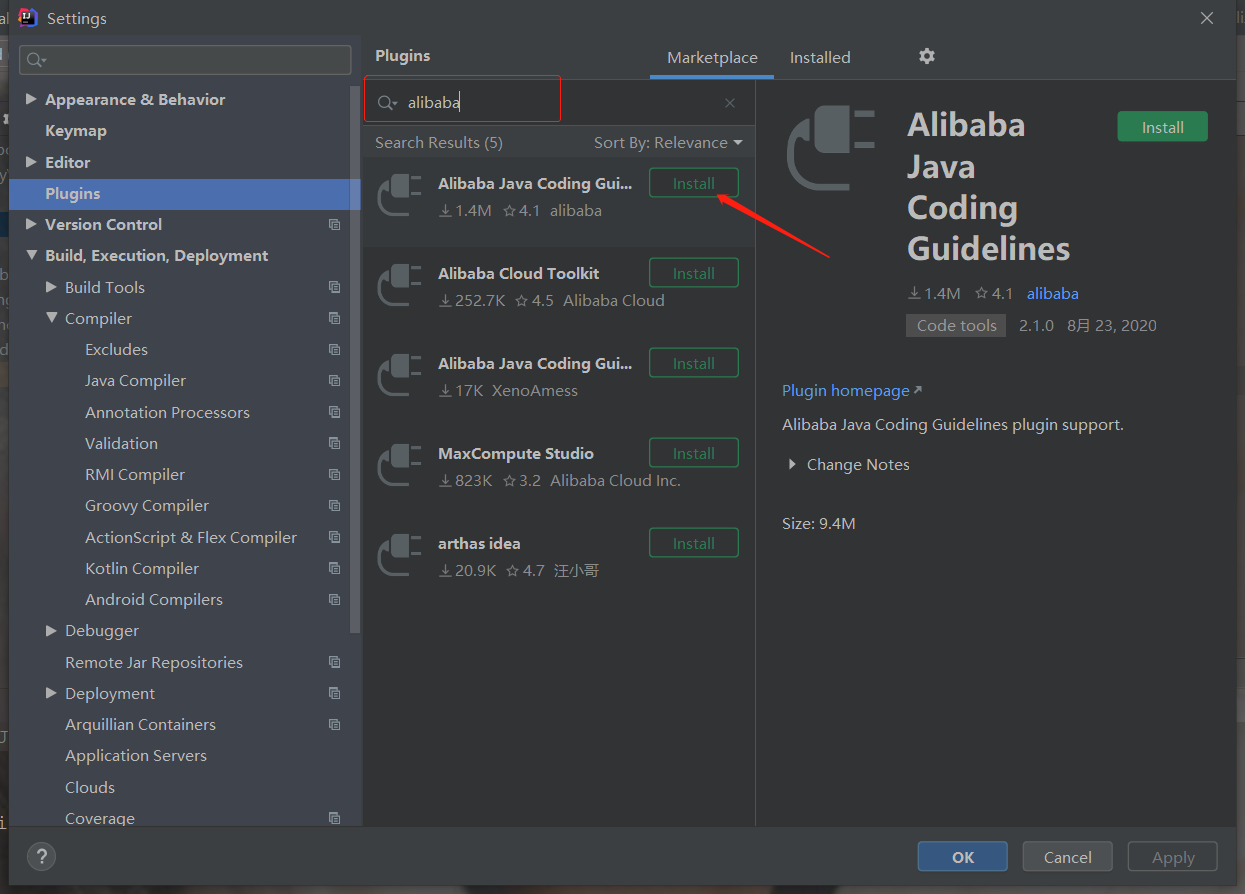1245x894 pixels.
Task: Switch to the Marketplace tab
Action: 712,58
